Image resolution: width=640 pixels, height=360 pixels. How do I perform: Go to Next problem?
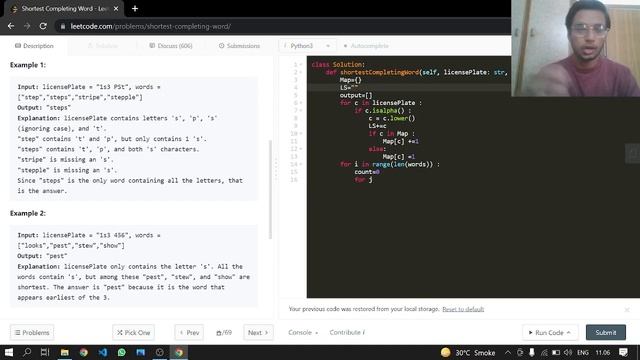click(x=258, y=333)
